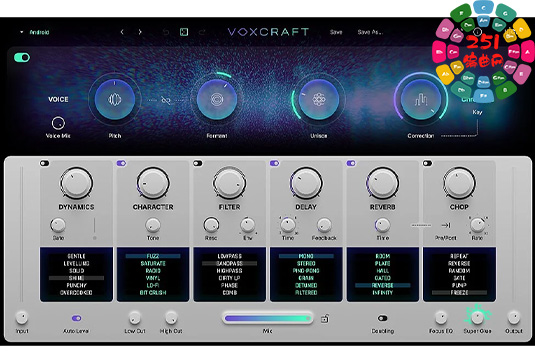
Task: Select PUNCHY dynamics mode
Action: tap(76, 285)
